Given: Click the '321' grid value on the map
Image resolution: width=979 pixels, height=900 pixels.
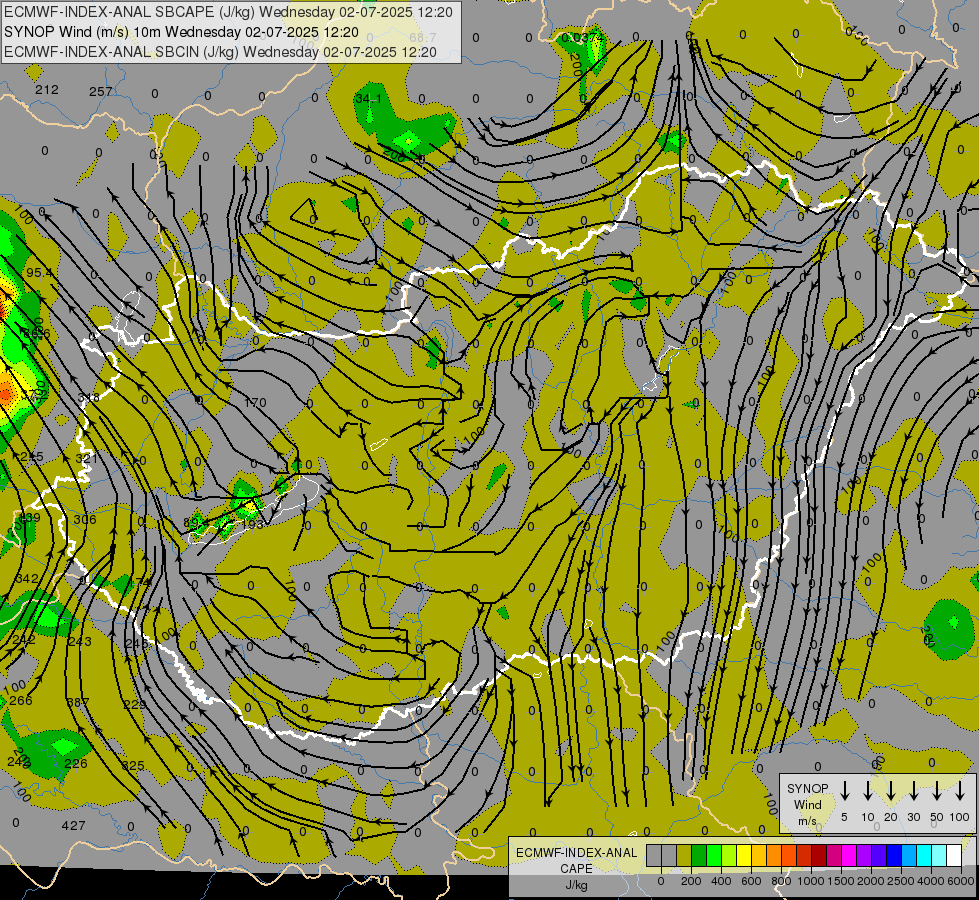Looking at the screenshot, I should (87, 458).
